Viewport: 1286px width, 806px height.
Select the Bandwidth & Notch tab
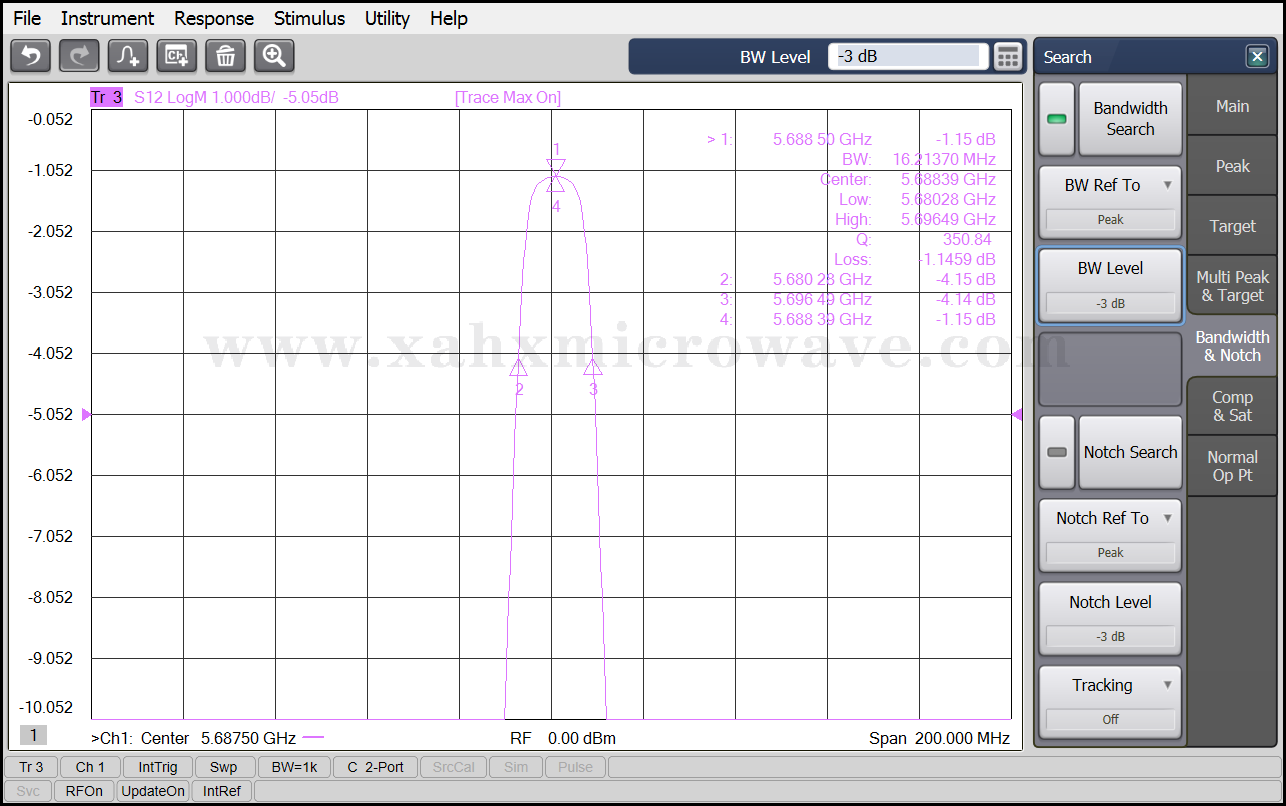point(1232,346)
